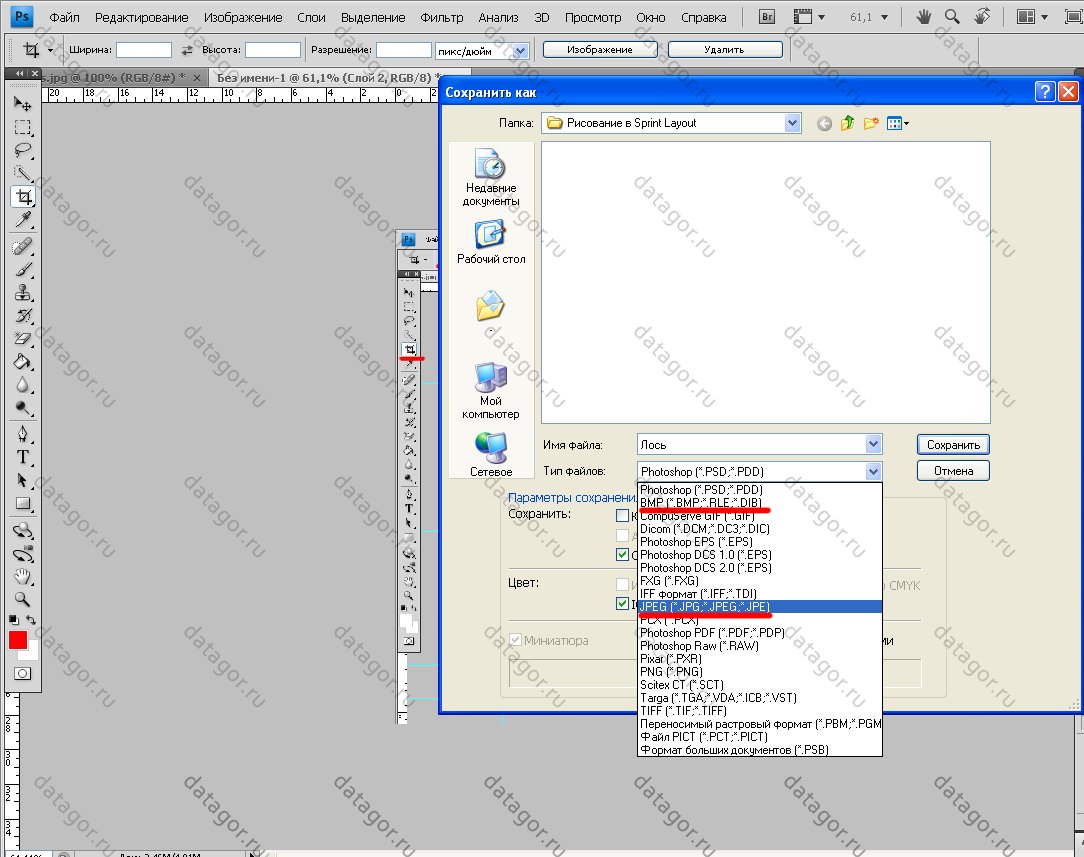Select the Clone Stamp tool
1084x857 pixels.
pyautogui.click(x=23, y=292)
